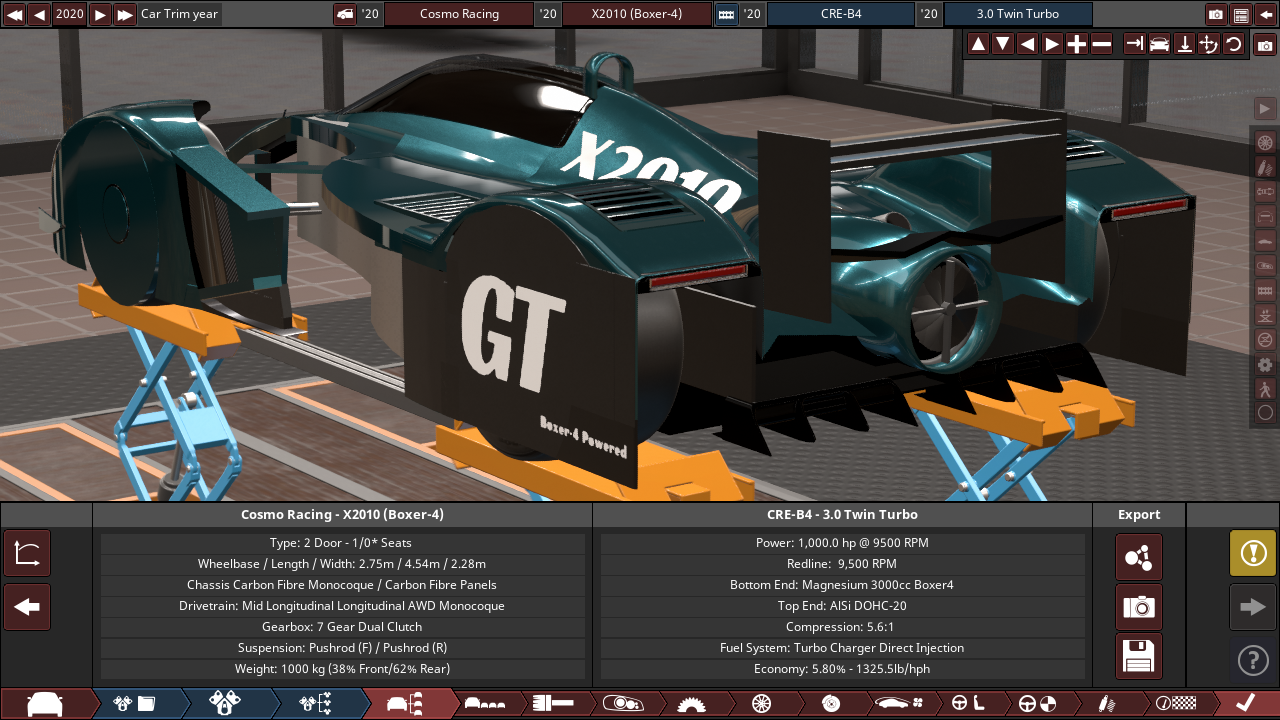Open the top bar list view icon
The height and width of the screenshot is (720, 1280).
1241,14
